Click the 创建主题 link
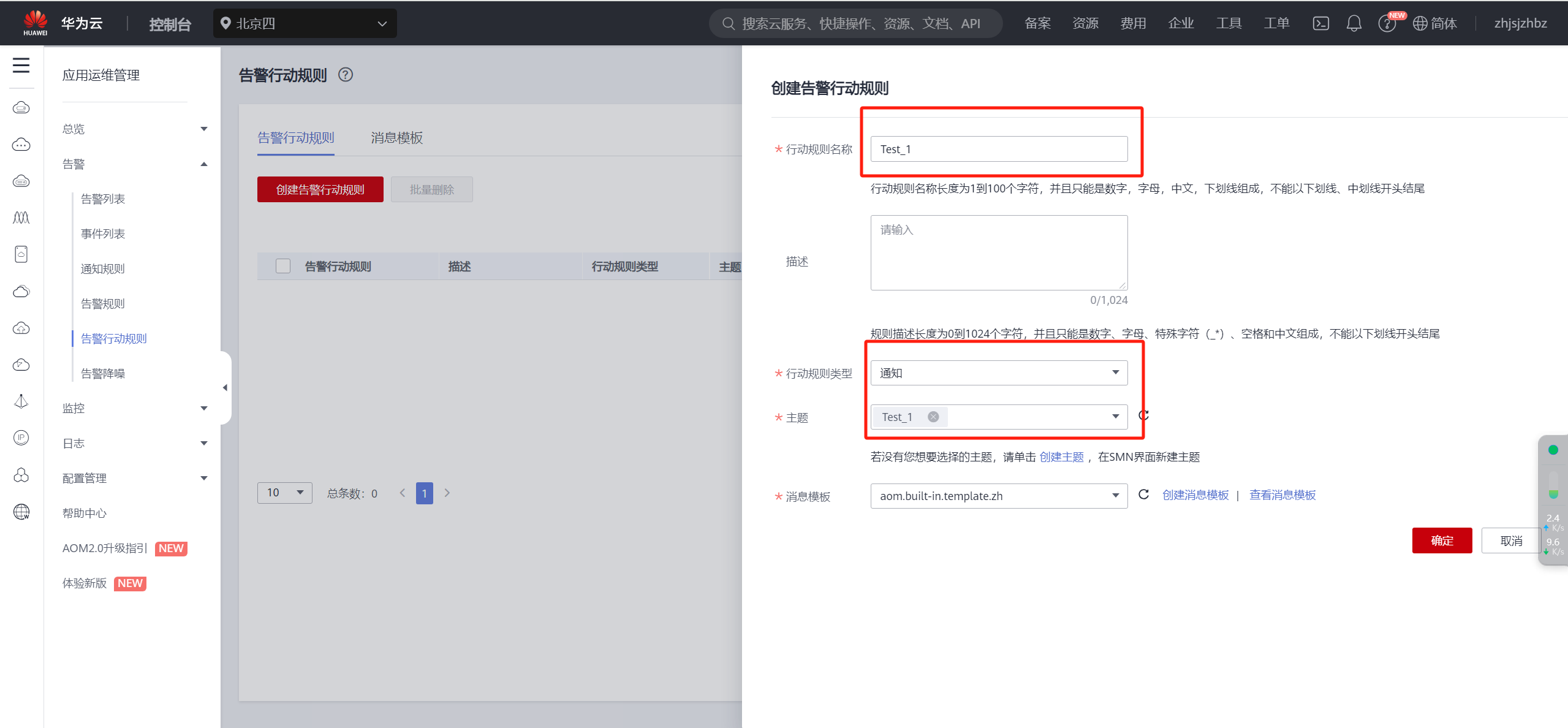1568x728 pixels. (1061, 457)
